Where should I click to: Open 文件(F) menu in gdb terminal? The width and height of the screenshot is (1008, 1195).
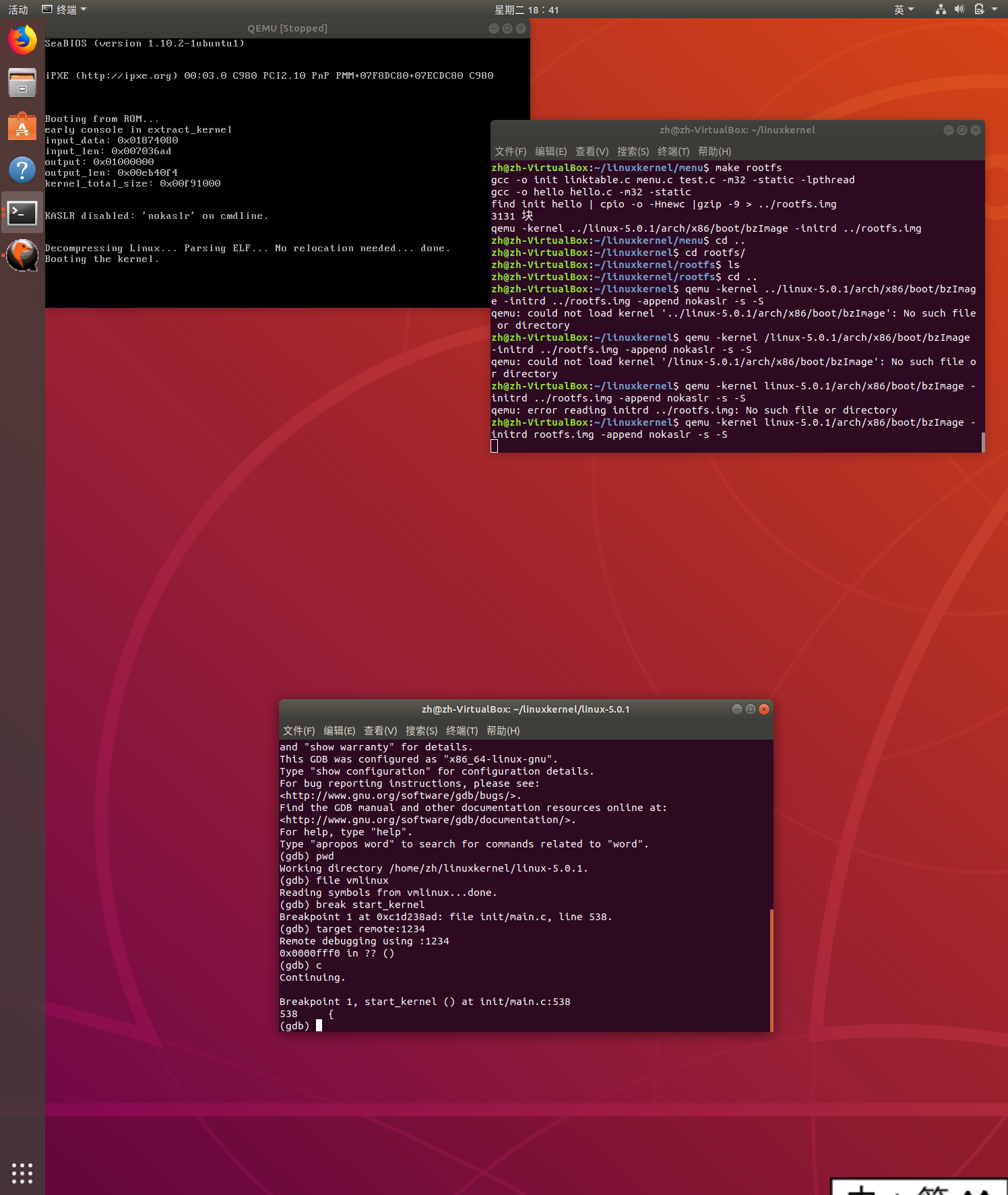pyautogui.click(x=298, y=731)
